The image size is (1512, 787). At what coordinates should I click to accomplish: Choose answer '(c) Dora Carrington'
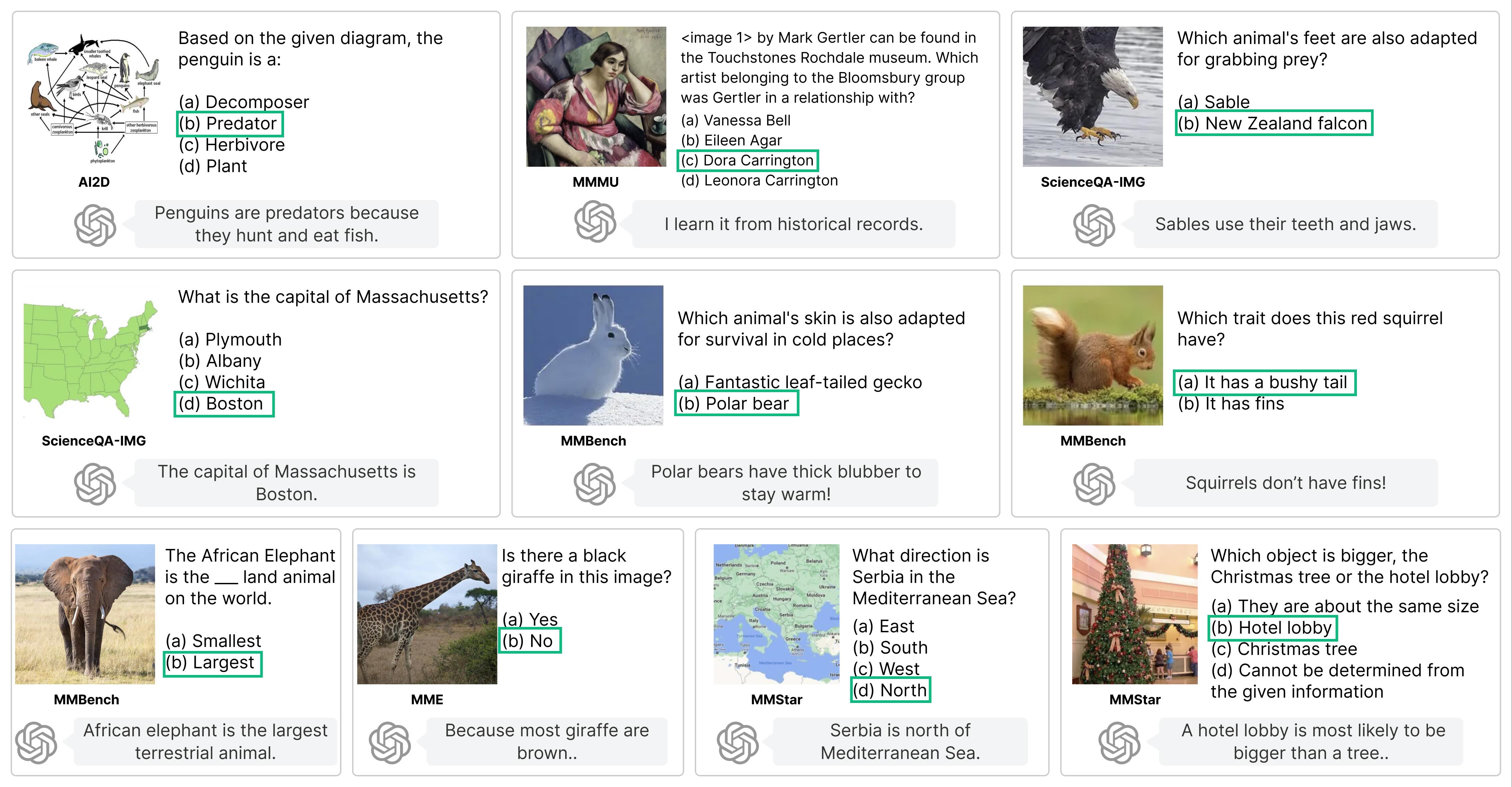click(x=747, y=160)
